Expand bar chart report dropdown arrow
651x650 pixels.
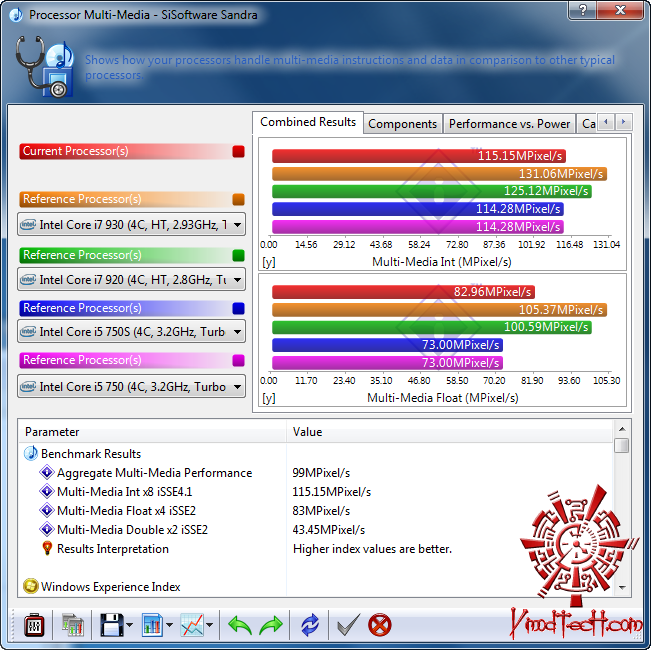(x=169, y=625)
